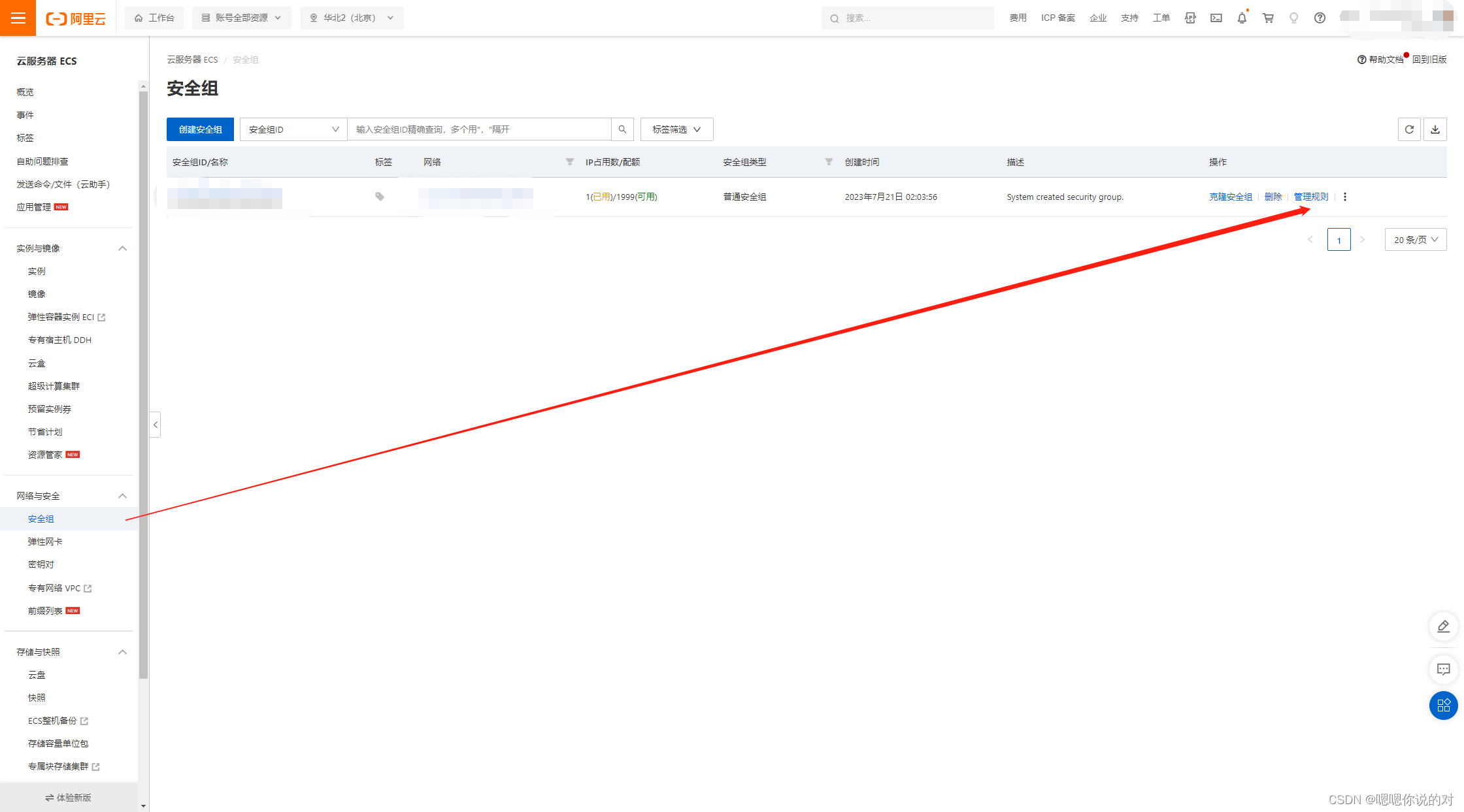Open the hamburger main menu

pyautogui.click(x=18, y=18)
